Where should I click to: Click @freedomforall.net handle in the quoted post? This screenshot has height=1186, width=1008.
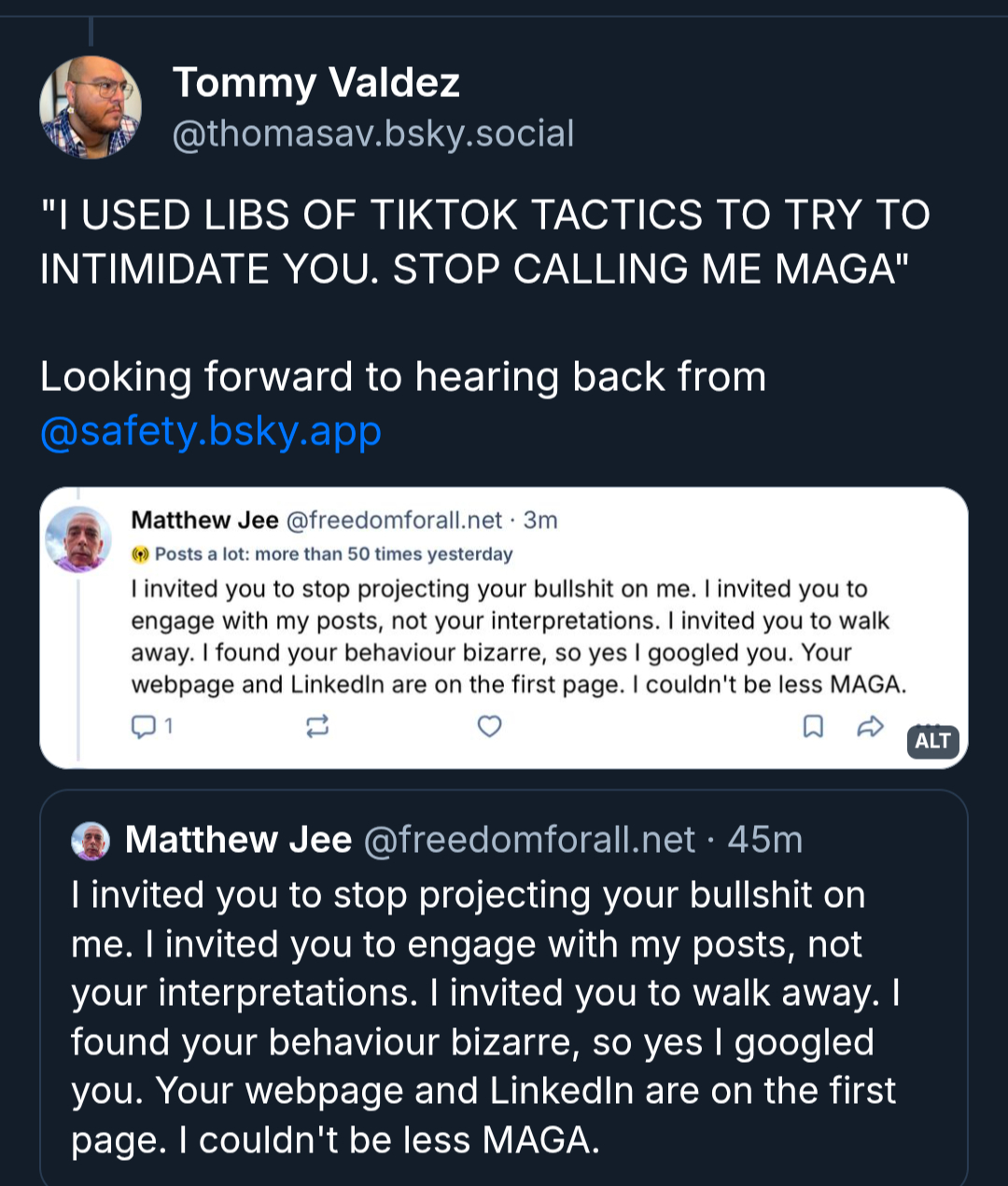[x=528, y=840]
